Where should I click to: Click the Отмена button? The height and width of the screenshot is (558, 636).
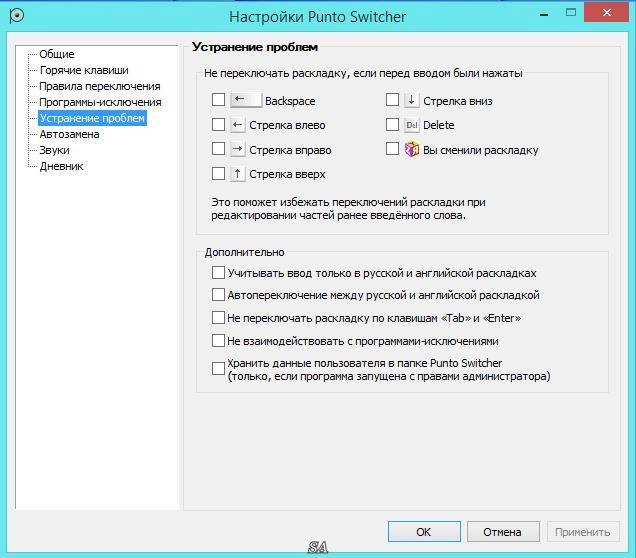pyautogui.click(x=503, y=532)
